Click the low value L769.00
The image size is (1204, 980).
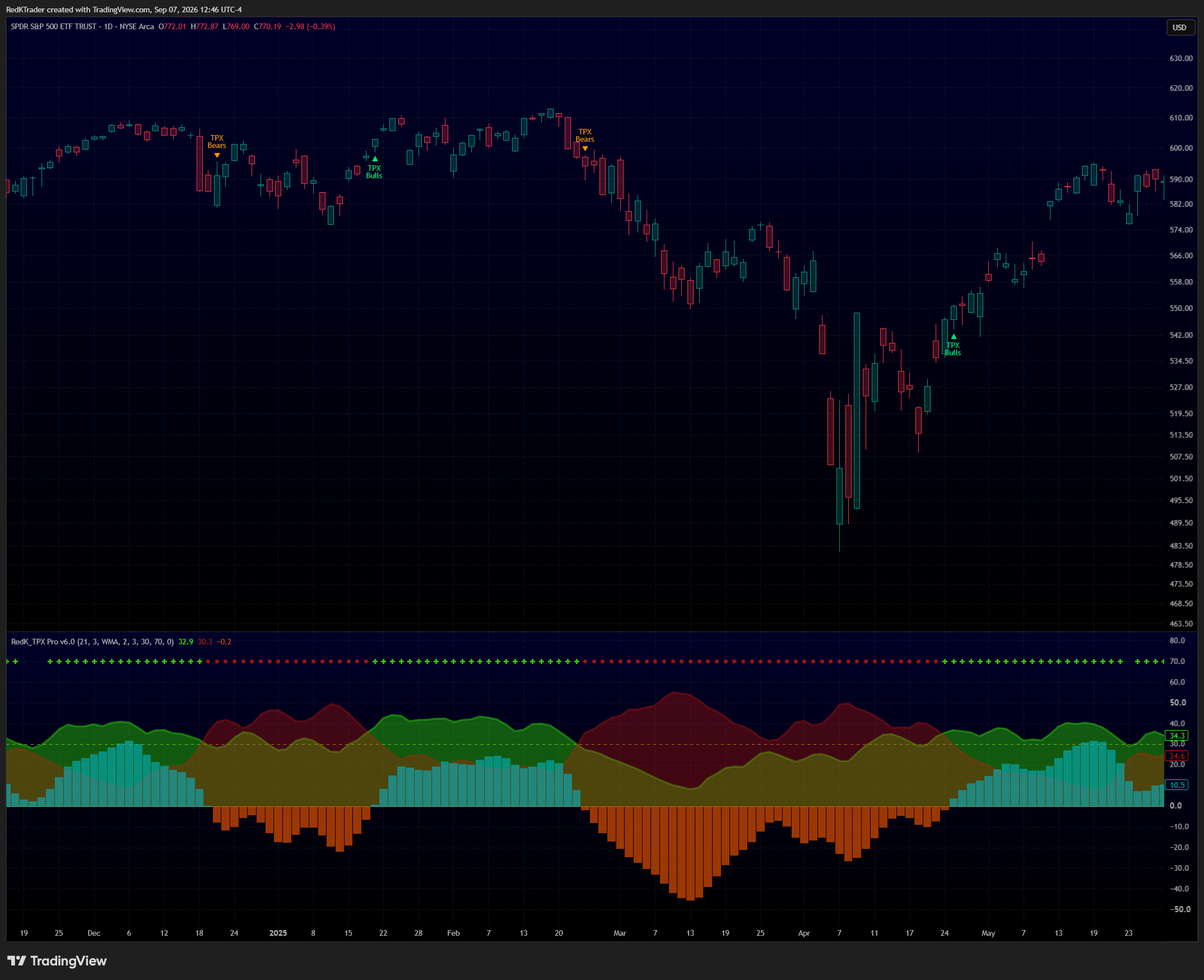(236, 26)
